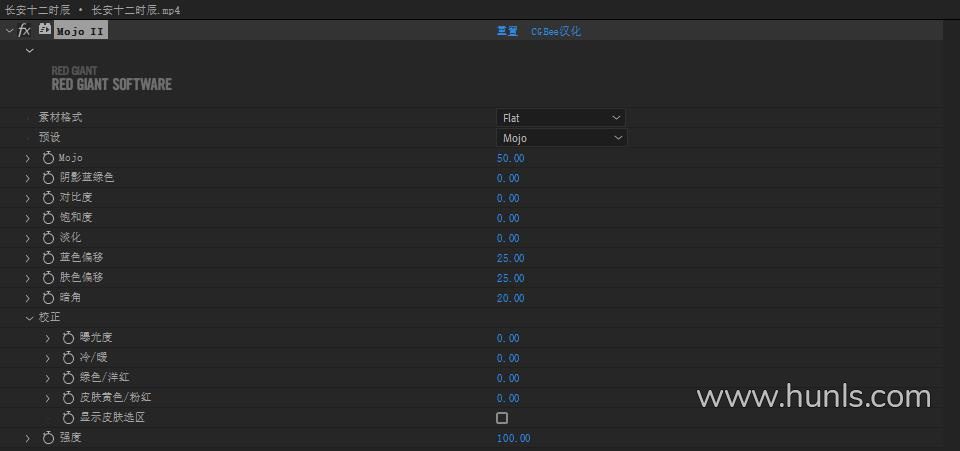Screen dimensions: 960x451
Task: Click the 校正 group label
Action: pyautogui.click(x=50, y=318)
